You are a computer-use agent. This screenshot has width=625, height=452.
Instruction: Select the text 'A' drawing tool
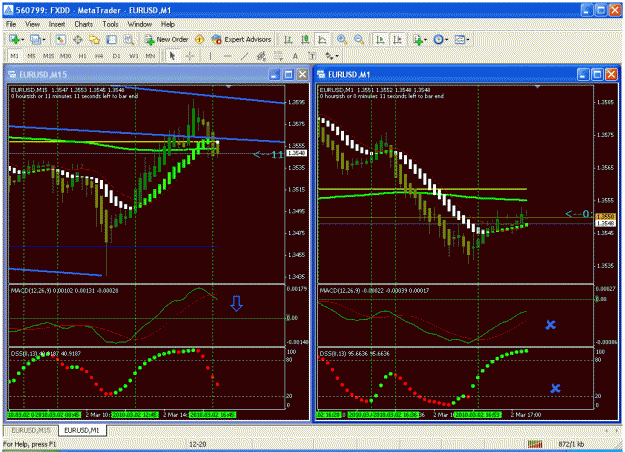[295, 56]
